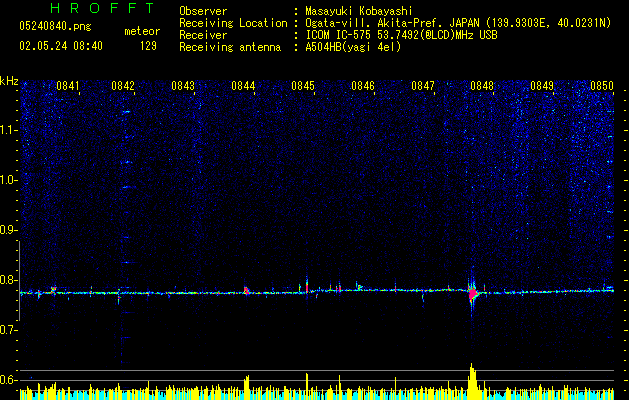The image size is (629, 400).
Task: Click the 0.7 kHz axis label
Action: tap(9, 330)
